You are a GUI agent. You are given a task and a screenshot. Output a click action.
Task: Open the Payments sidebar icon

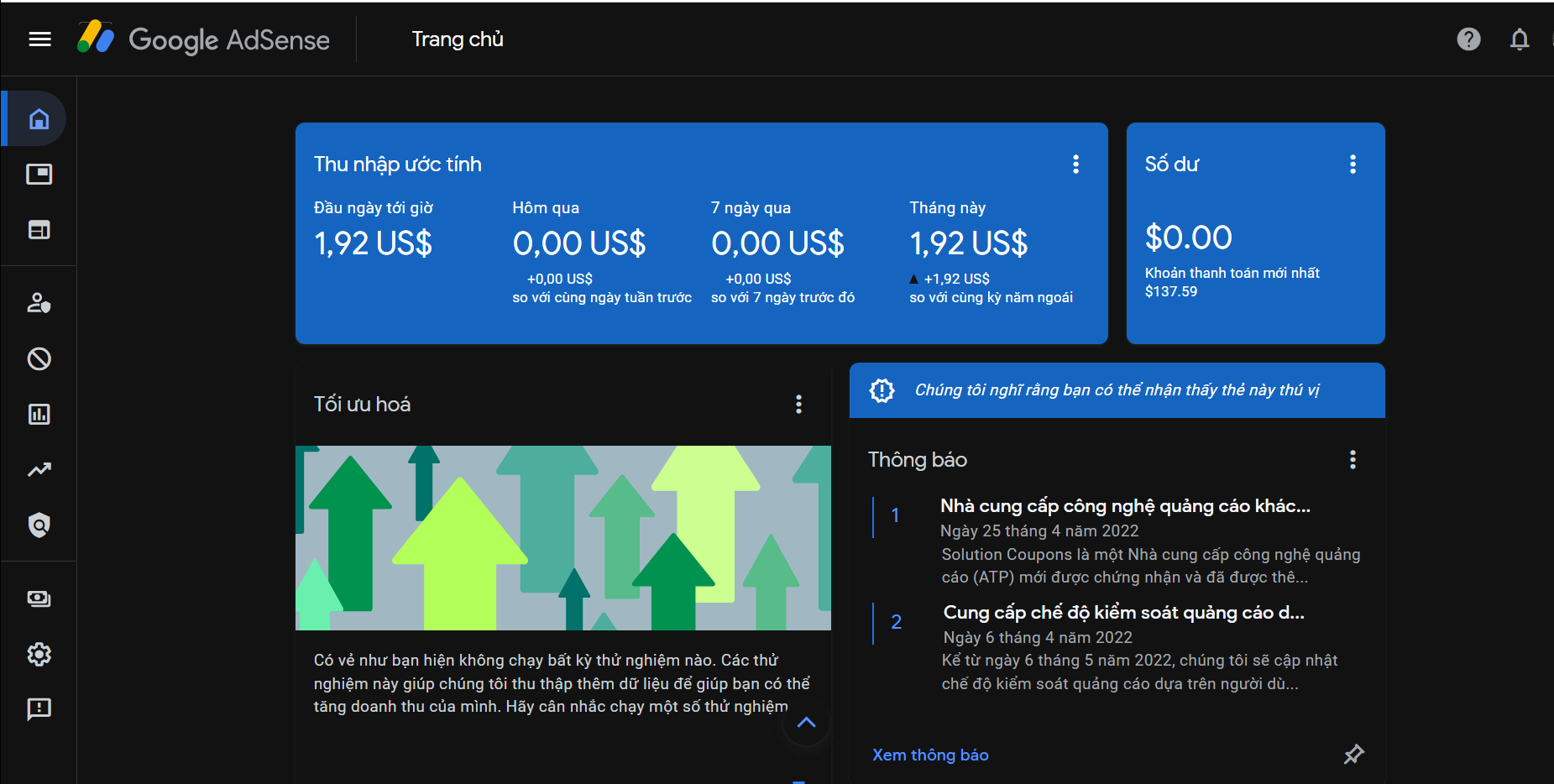coord(39,598)
